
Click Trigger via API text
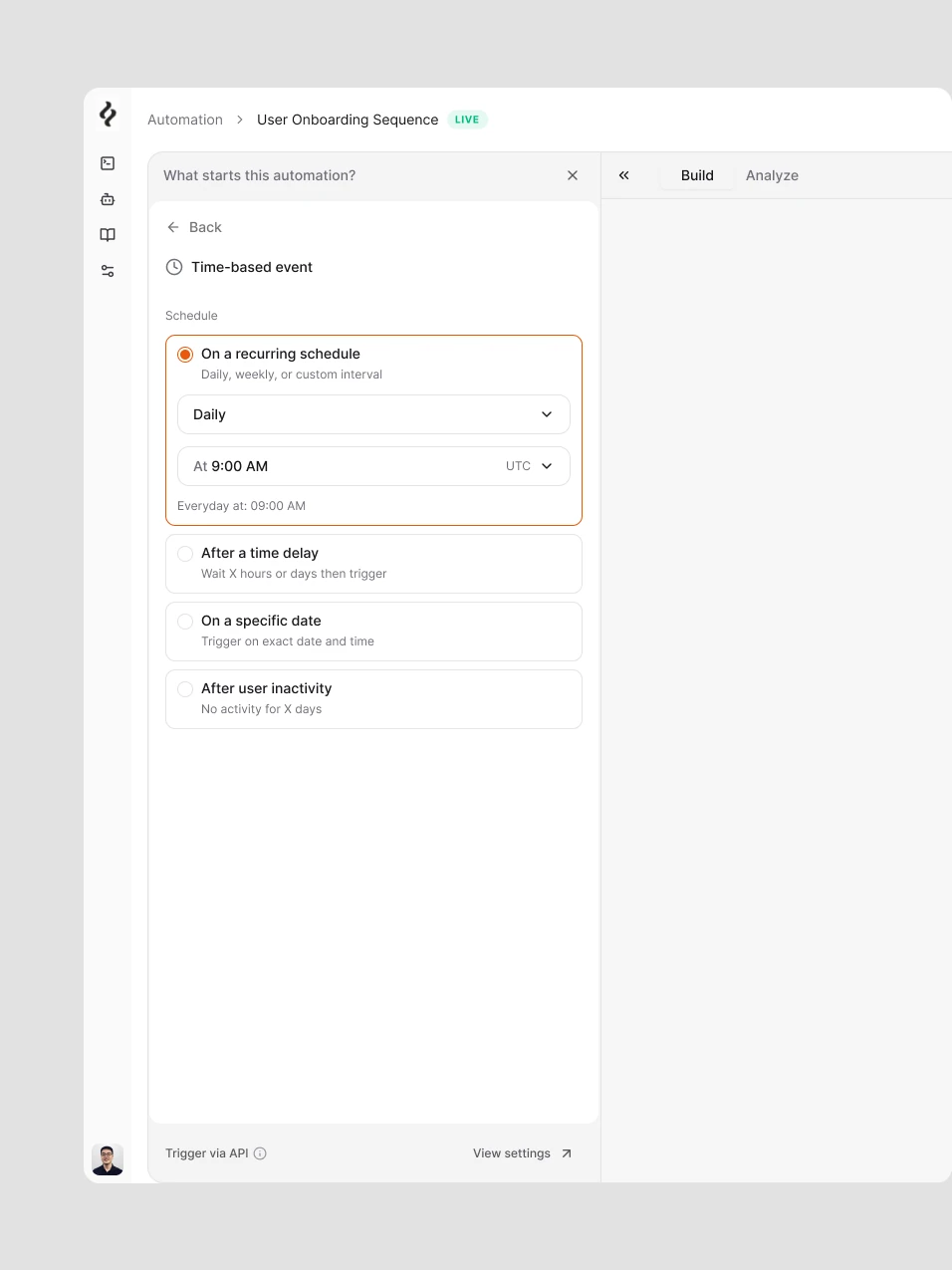click(207, 1153)
